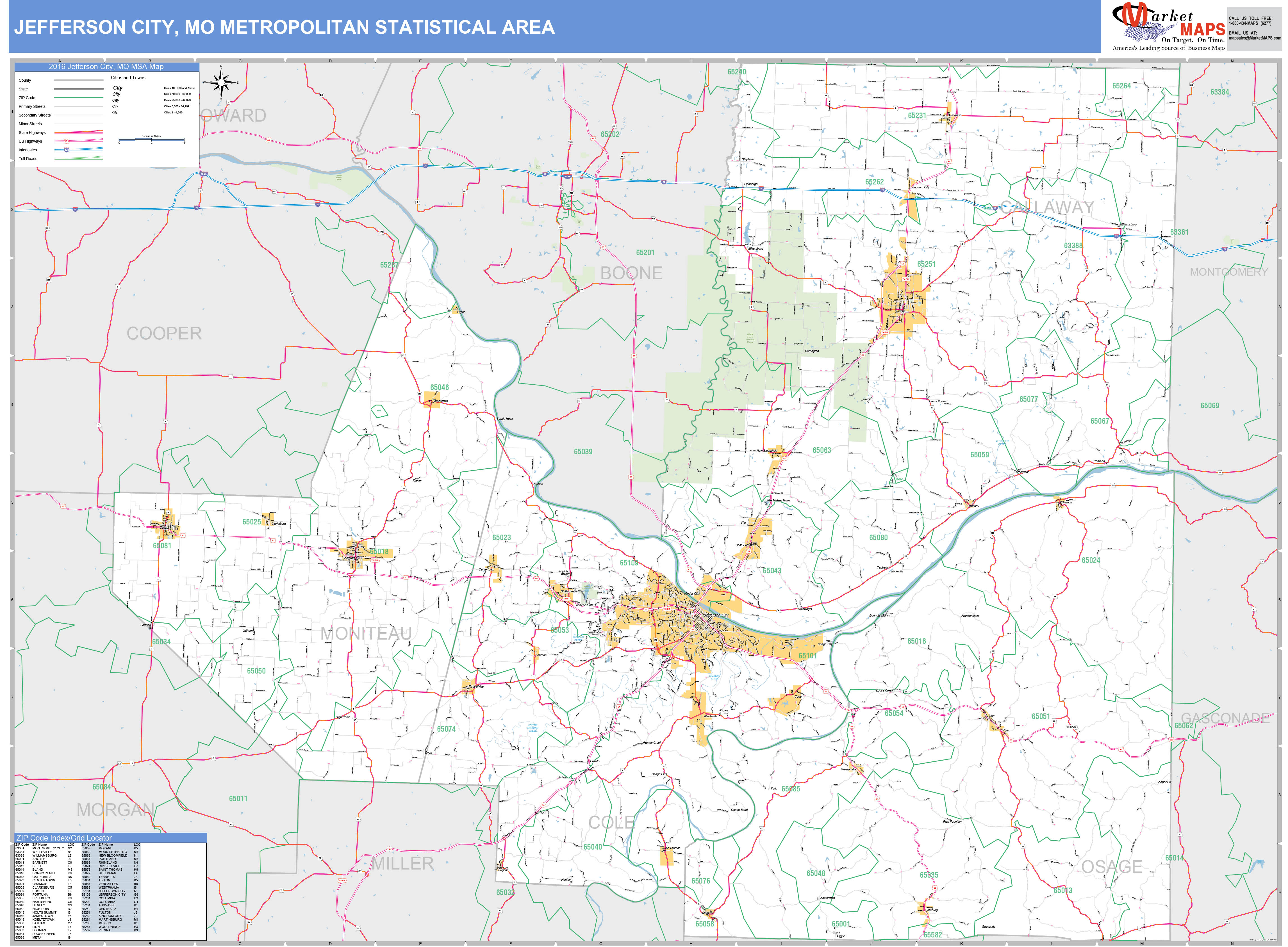Expand the Cities and Towns legend section

tap(128, 77)
